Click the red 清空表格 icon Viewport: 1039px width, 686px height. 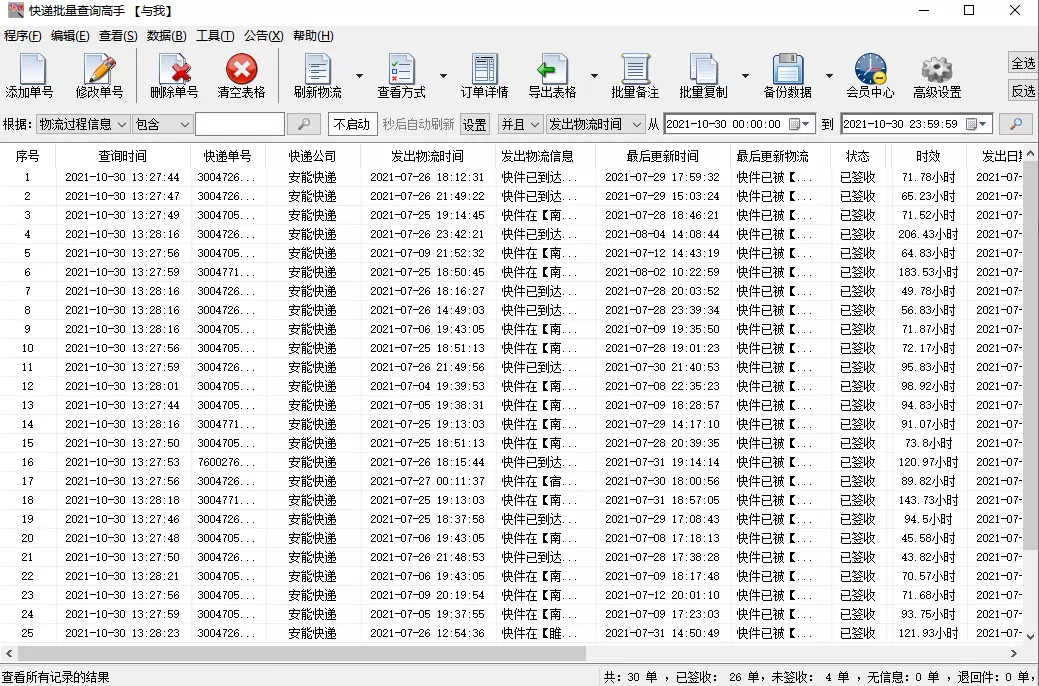tap(241, 69)
